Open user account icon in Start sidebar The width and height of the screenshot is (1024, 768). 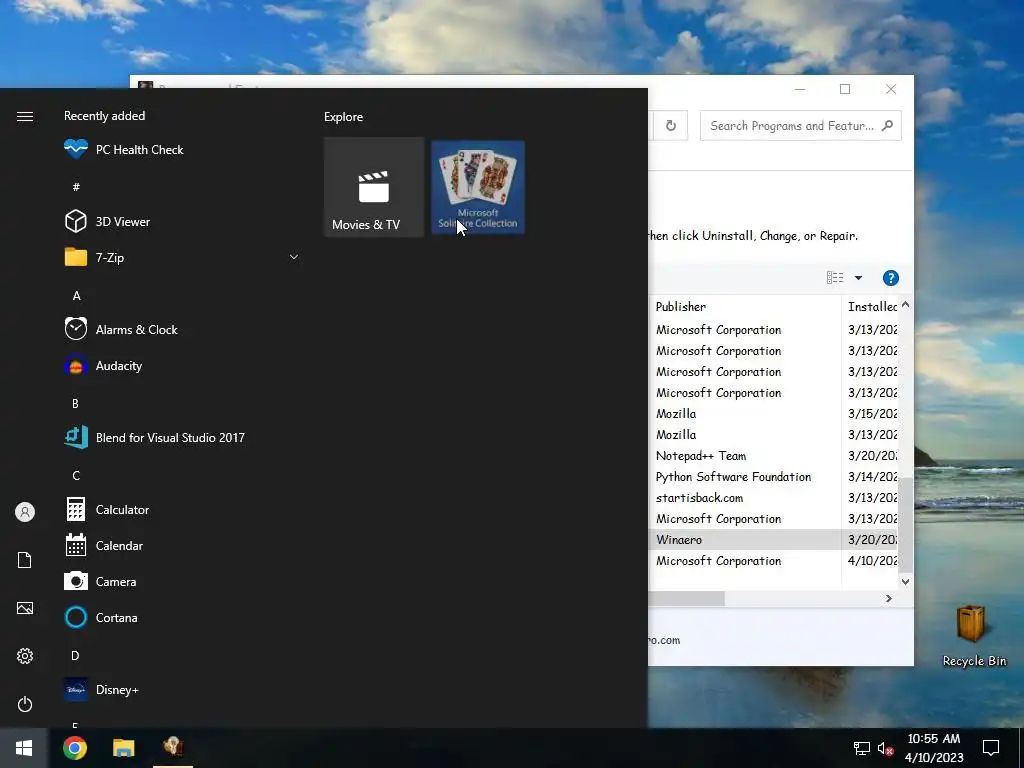25,512
